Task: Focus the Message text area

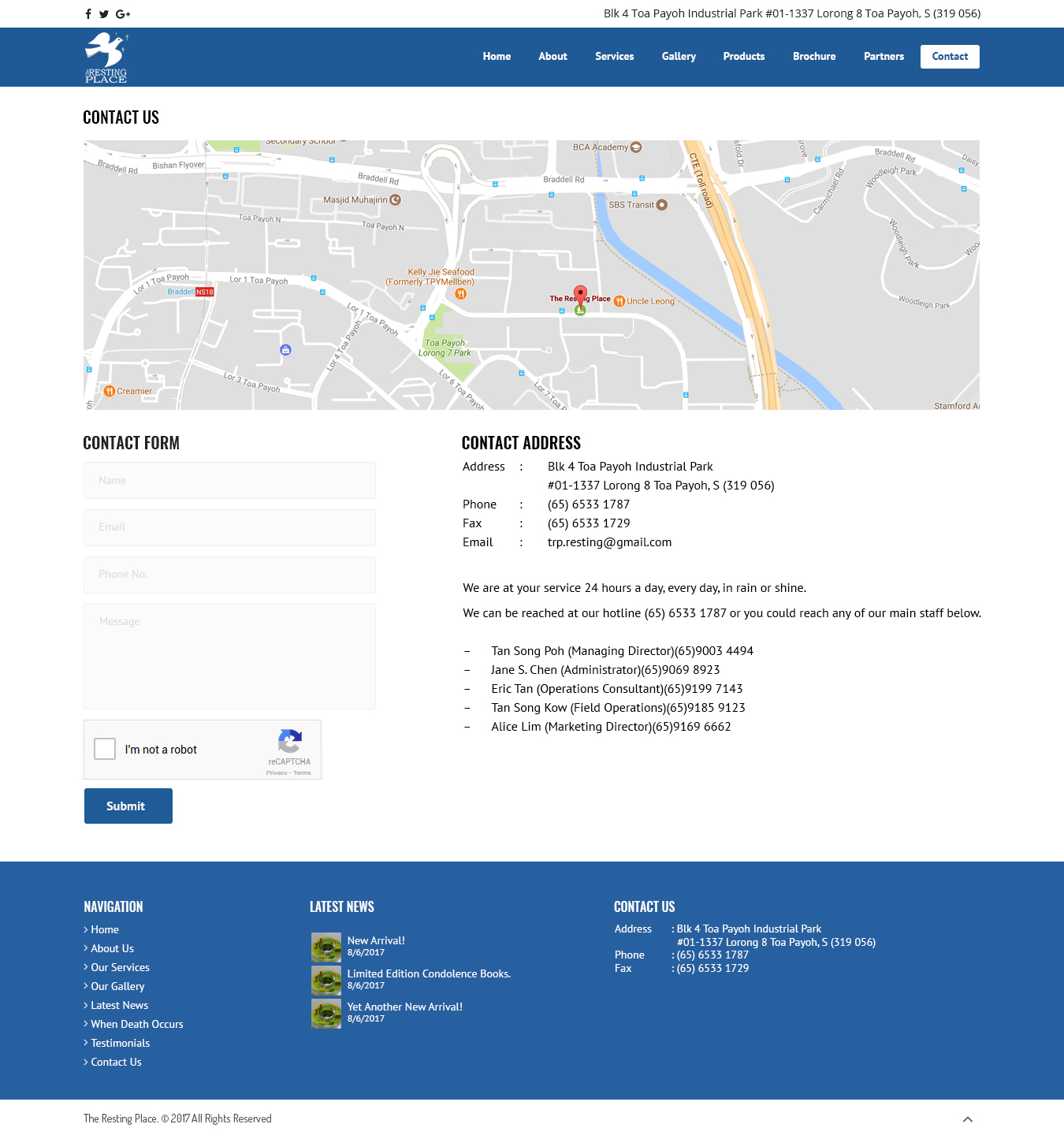Action: [229, 656]
